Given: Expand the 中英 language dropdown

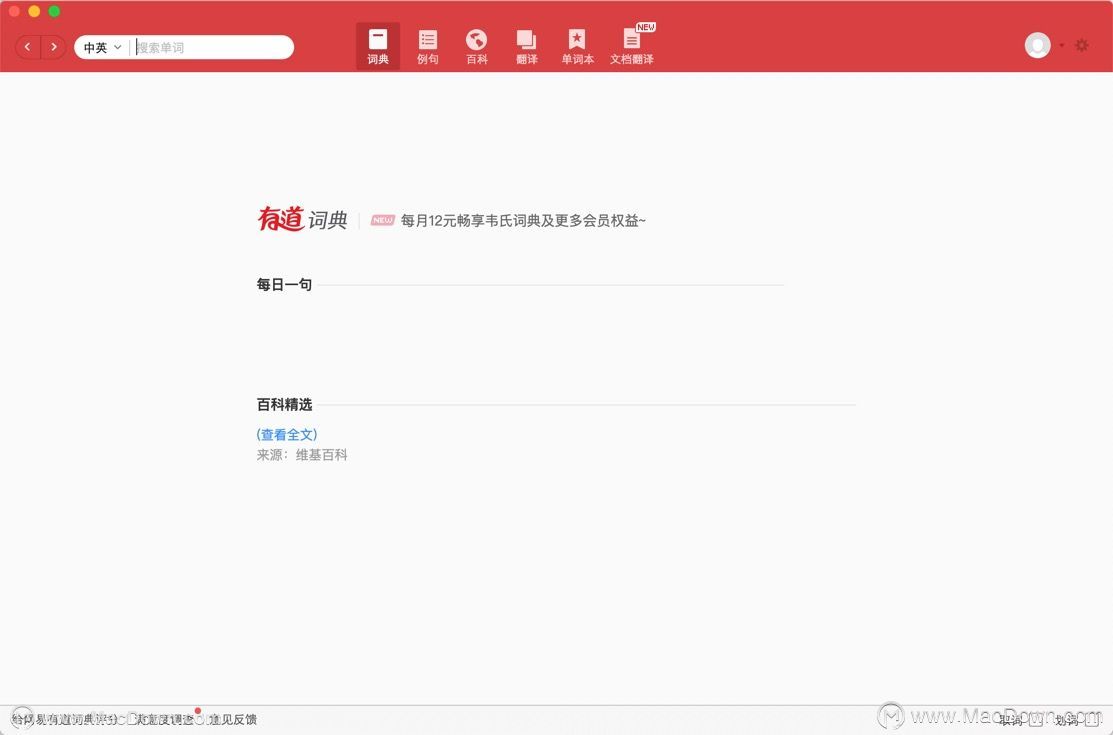Looking at the screenshot, I should 102,48.
